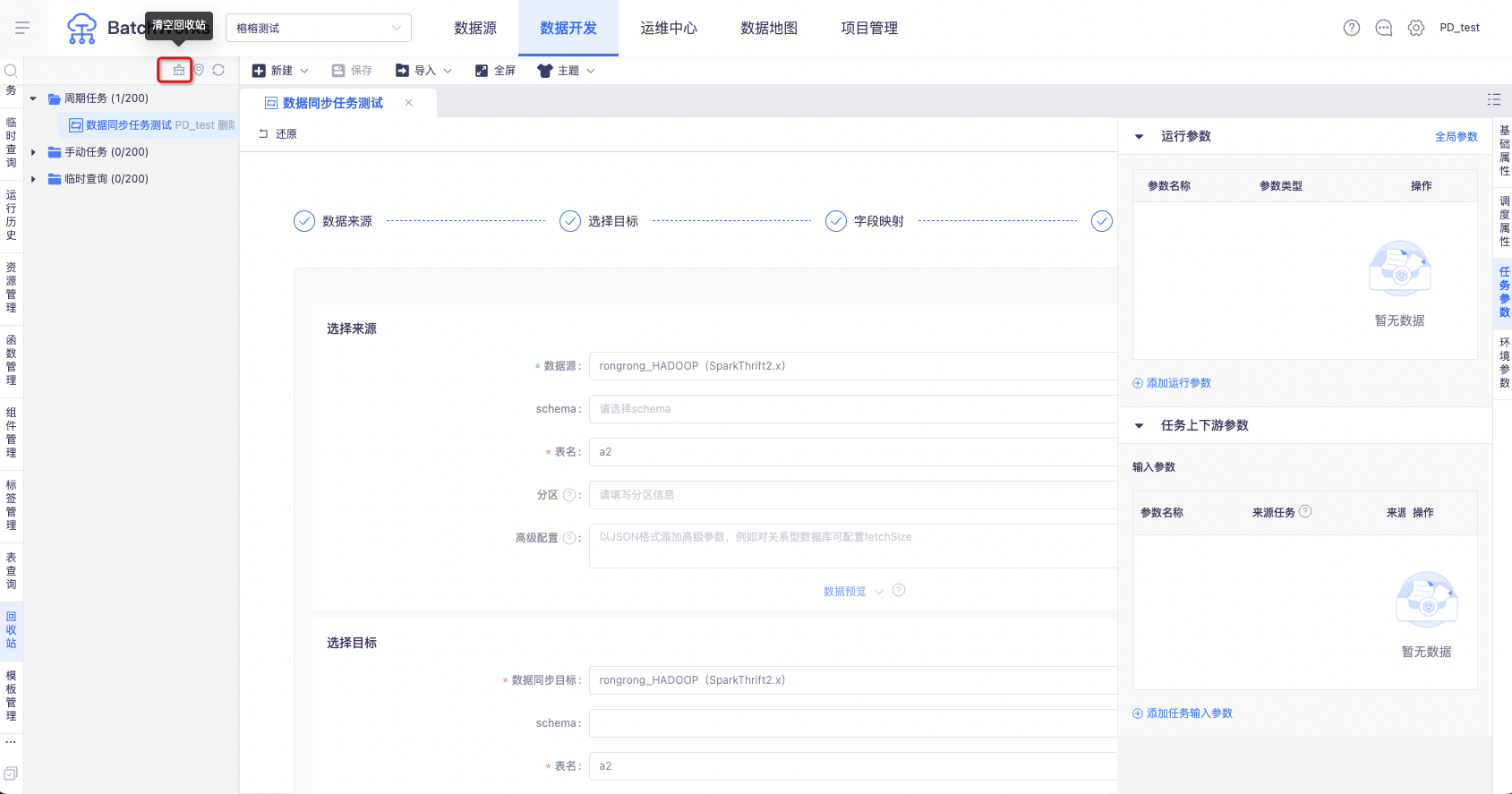
Task: Click the 全局参数 link
Action: tap(1456, 137)
